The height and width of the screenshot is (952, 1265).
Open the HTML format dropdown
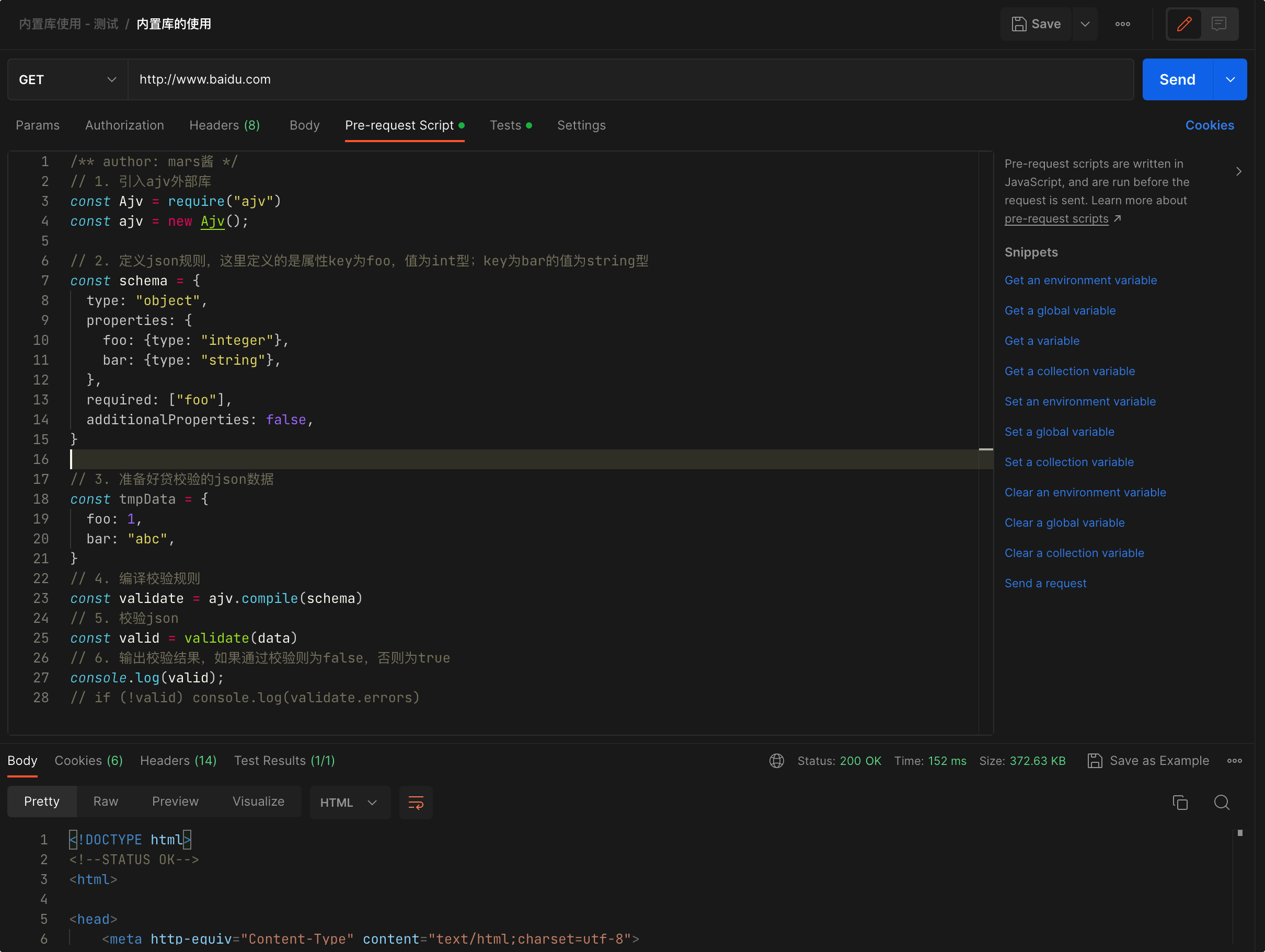(349, 802)
